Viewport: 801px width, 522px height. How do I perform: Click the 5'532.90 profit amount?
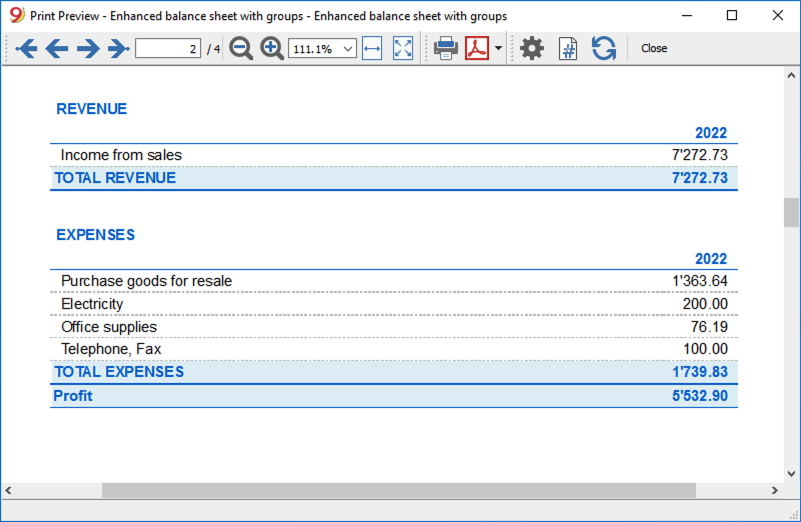click(699, 396)
